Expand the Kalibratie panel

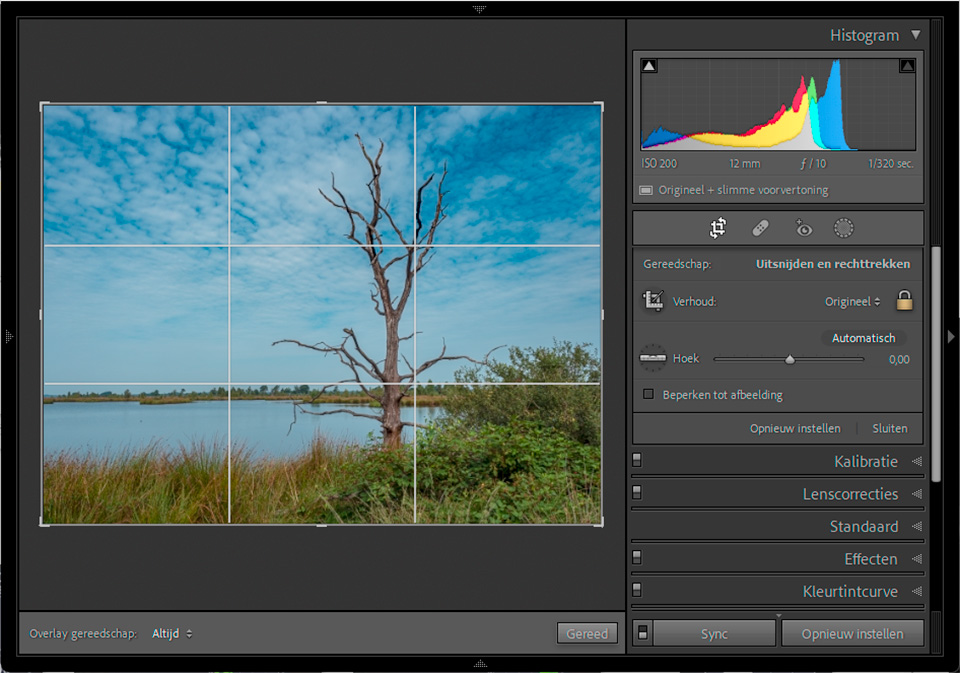click(917, 461)
